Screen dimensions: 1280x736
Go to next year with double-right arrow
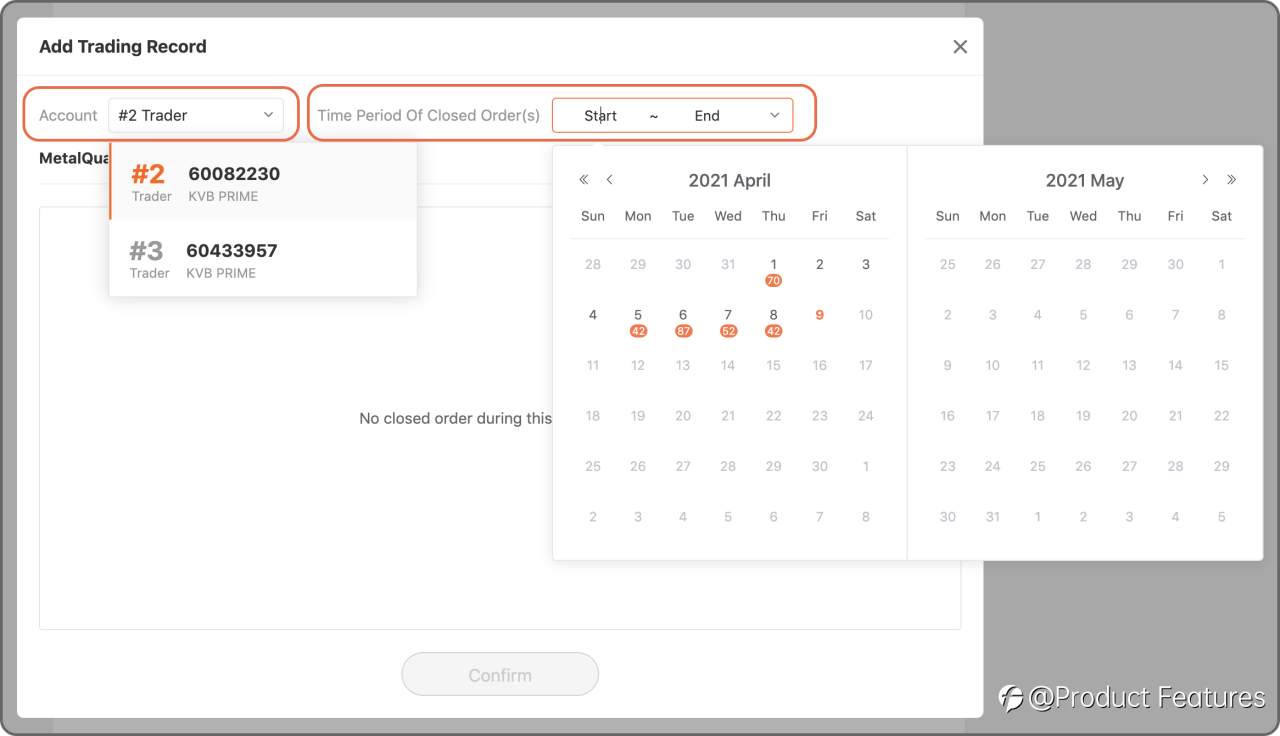1231,180
